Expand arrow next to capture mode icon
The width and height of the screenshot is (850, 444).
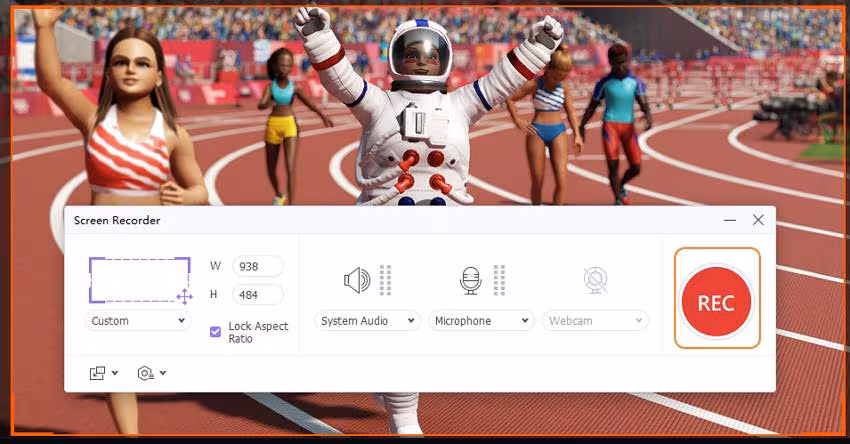click(114, 373)
